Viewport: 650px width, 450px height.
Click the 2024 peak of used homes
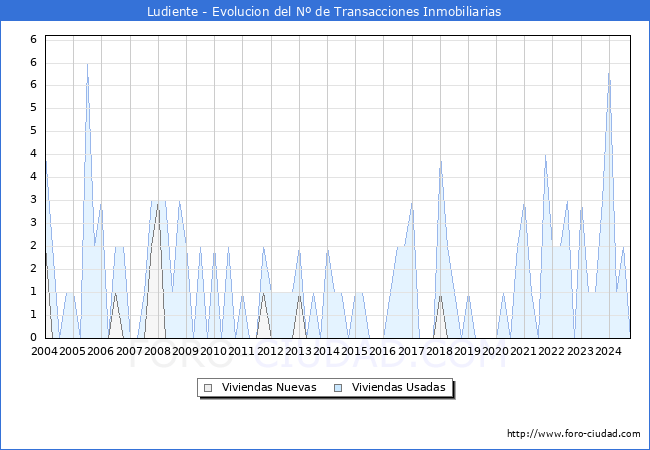pos(609,73)
